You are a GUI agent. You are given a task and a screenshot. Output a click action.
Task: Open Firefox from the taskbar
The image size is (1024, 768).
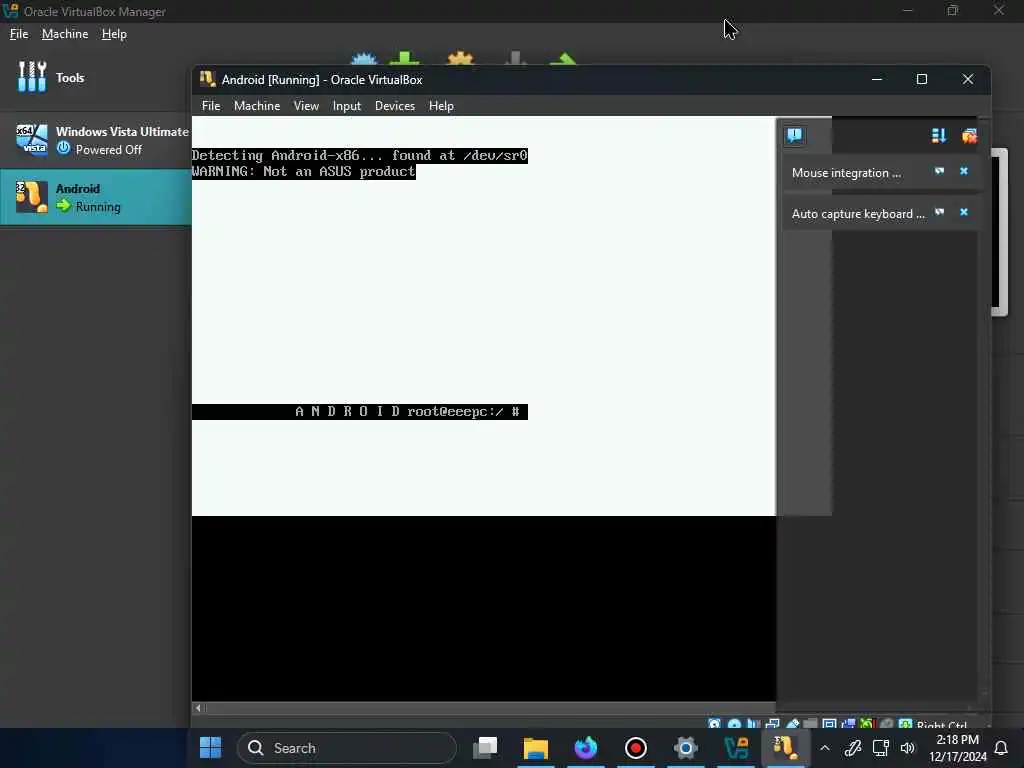586,747
